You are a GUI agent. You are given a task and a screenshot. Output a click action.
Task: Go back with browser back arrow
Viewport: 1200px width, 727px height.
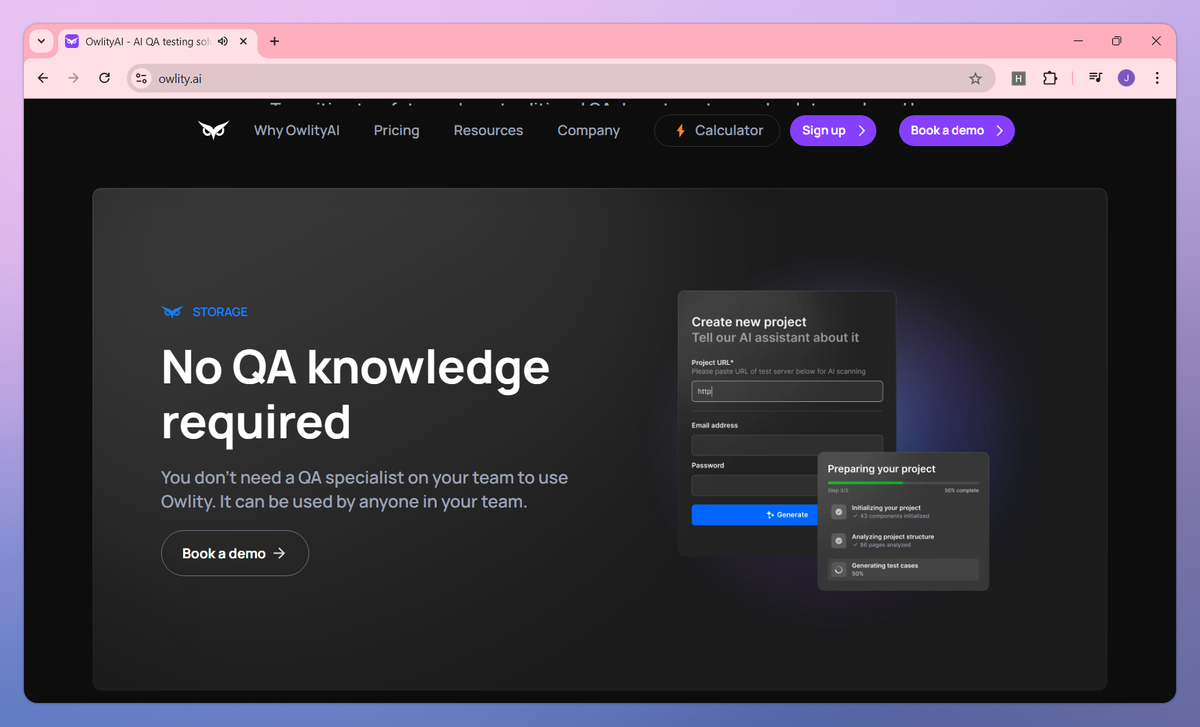coord(42,78)
